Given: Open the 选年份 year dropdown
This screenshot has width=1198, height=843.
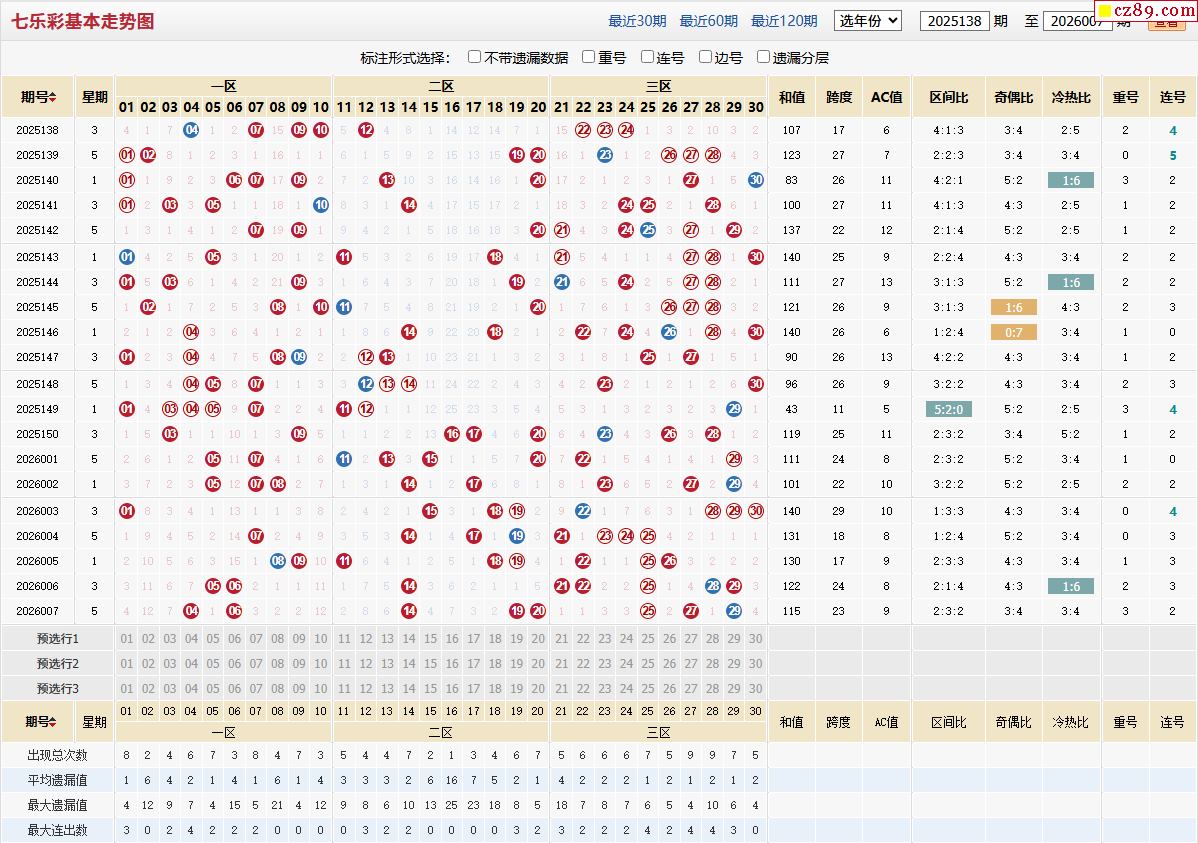Looking at the screenshot, I should (867, 20).
